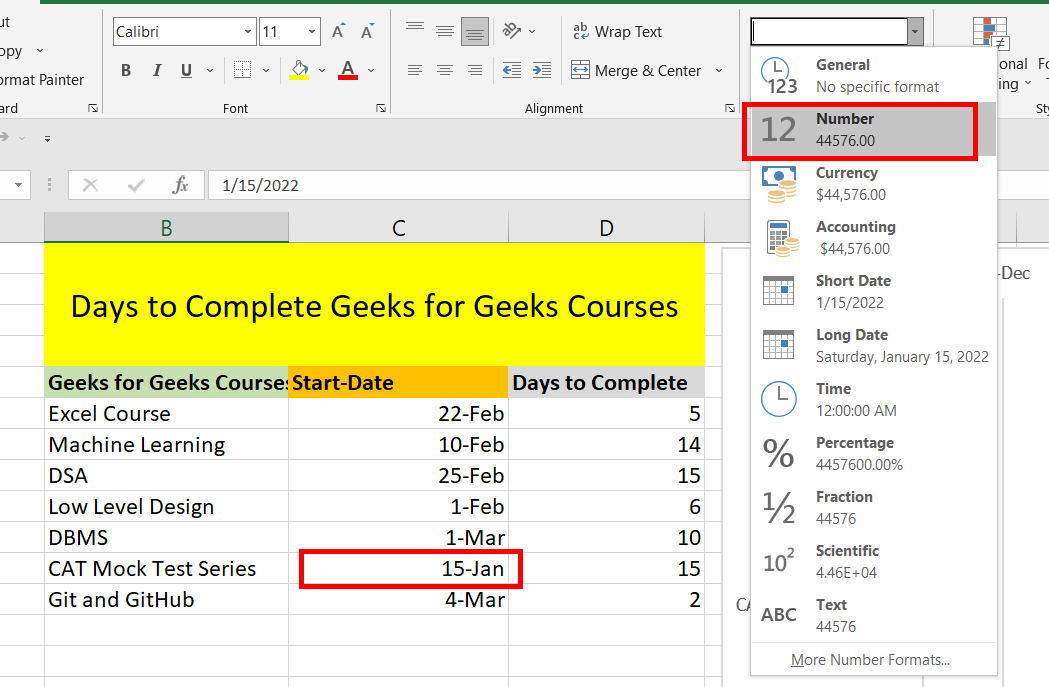Click Format Painter button
This screenshot has height=687, width=1049.
coord(41,80)
